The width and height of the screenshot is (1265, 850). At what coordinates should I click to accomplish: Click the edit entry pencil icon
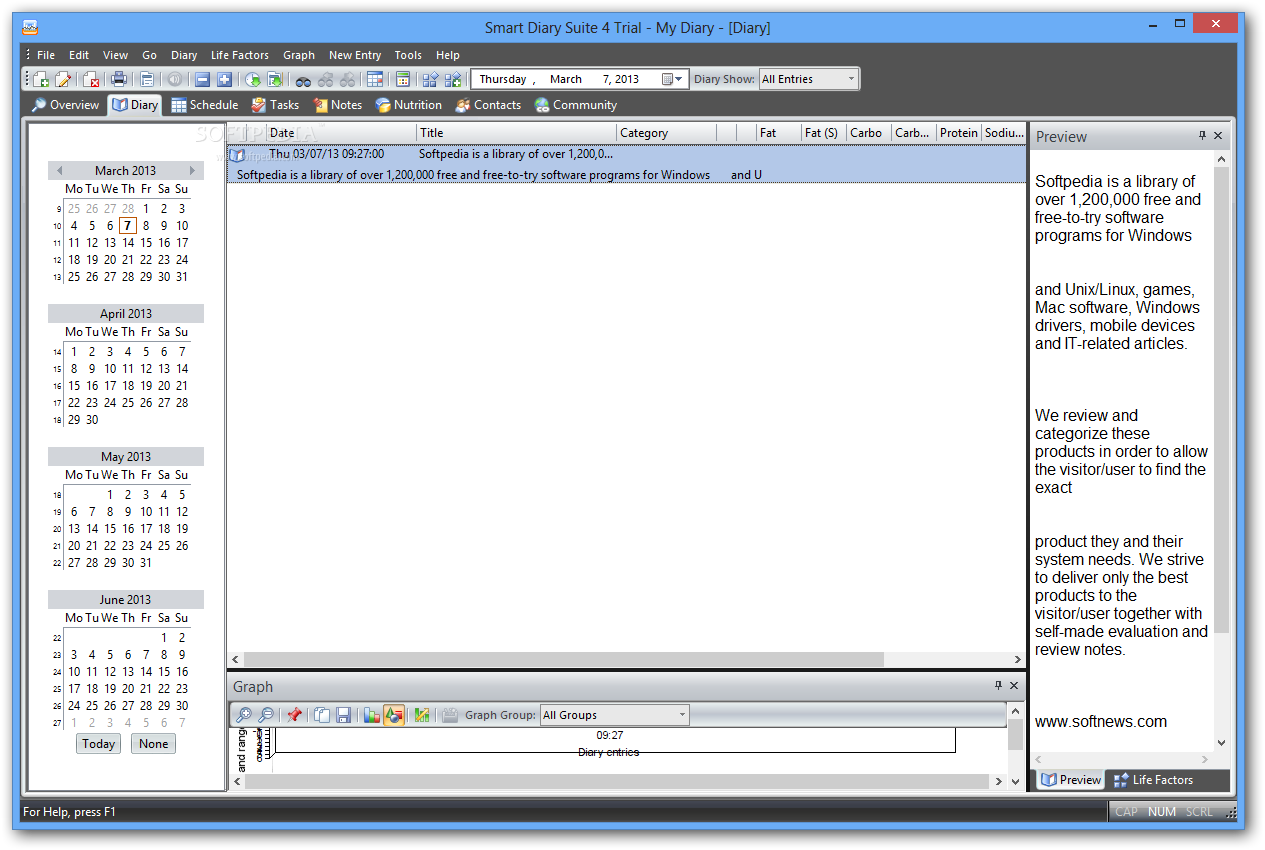(63, 80)
